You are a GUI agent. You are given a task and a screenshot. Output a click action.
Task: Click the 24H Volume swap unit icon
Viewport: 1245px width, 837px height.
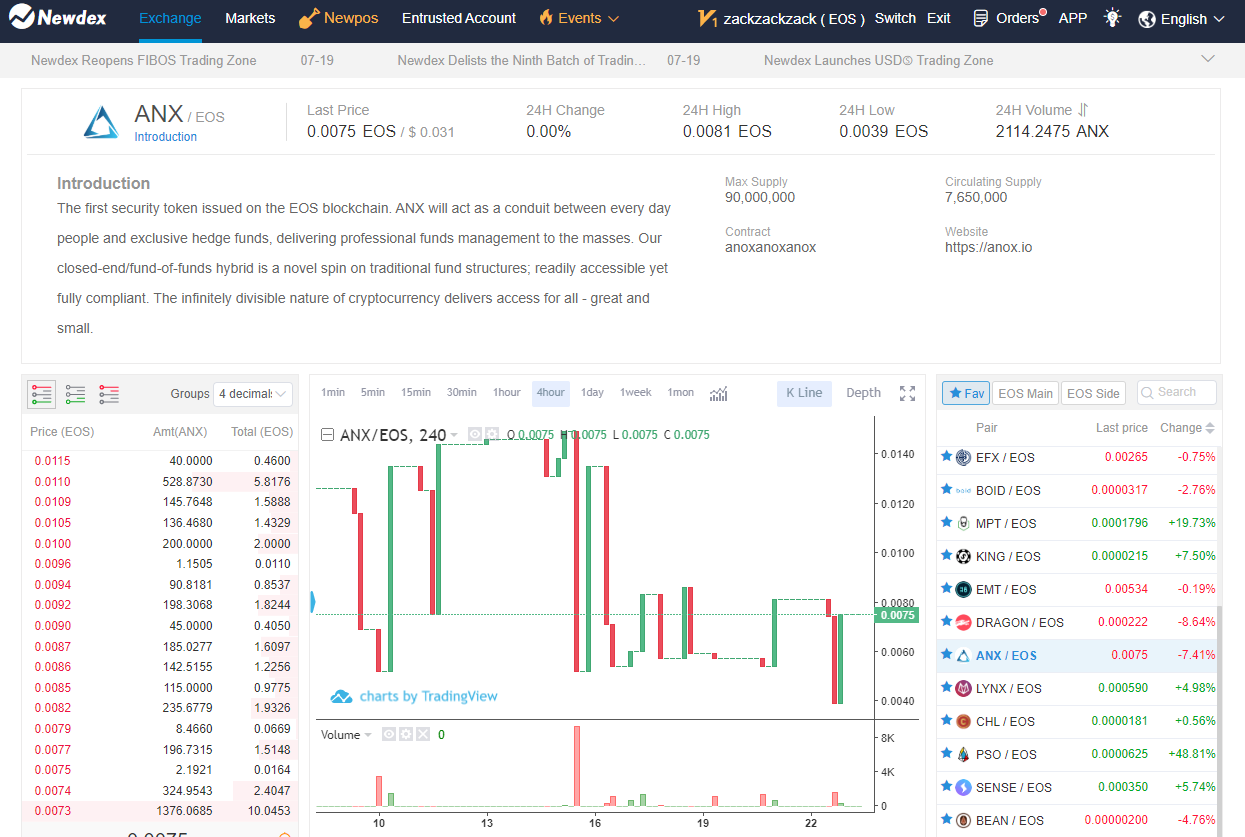[x=1083, y=110]
